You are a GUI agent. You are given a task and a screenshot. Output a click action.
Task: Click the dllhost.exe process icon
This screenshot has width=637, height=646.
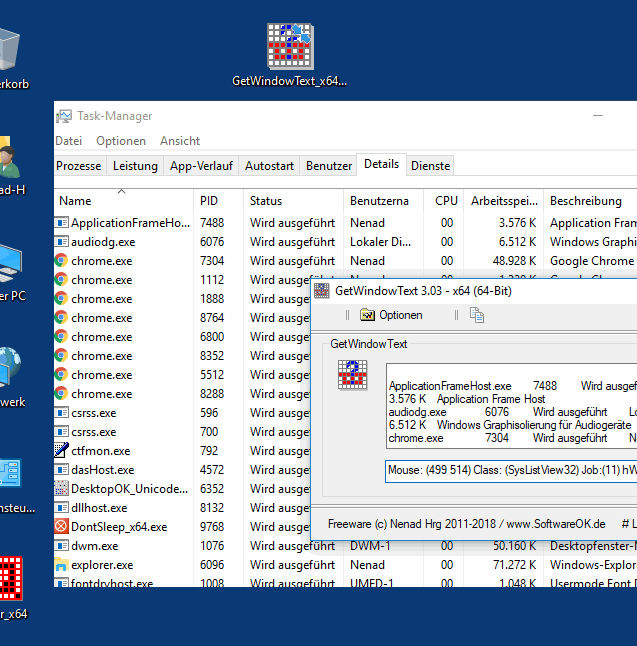[x=61, y=507]
